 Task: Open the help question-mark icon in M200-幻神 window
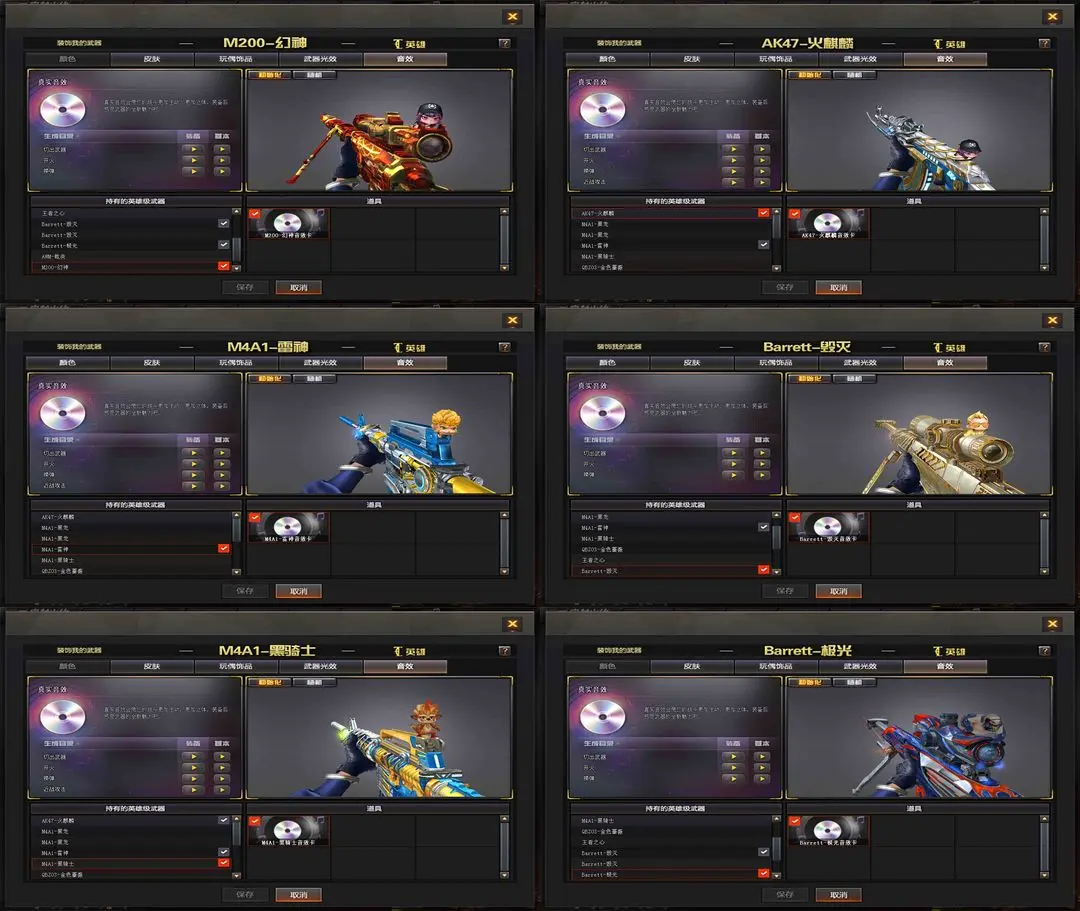point(505,43)
